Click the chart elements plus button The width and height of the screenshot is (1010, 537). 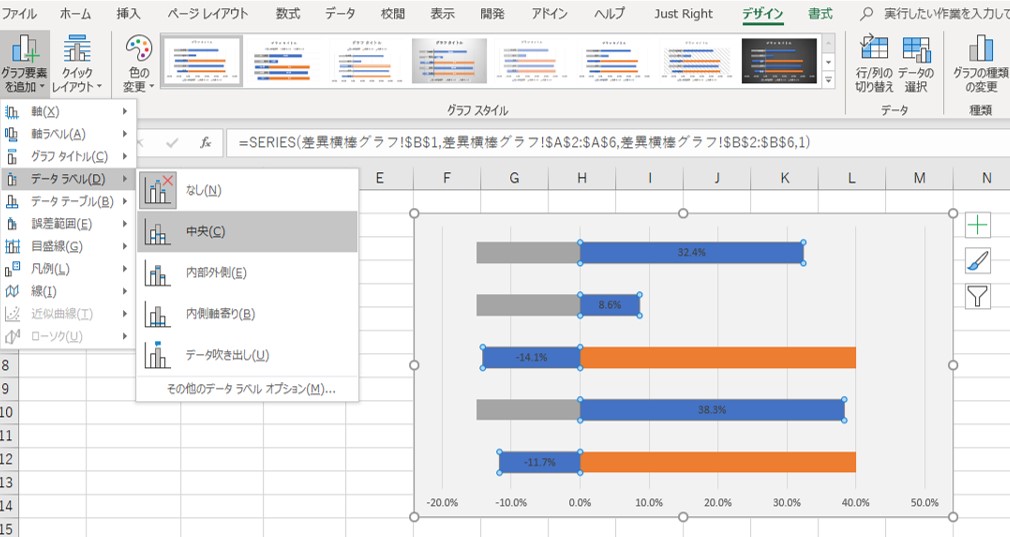[x=978, y=225]
